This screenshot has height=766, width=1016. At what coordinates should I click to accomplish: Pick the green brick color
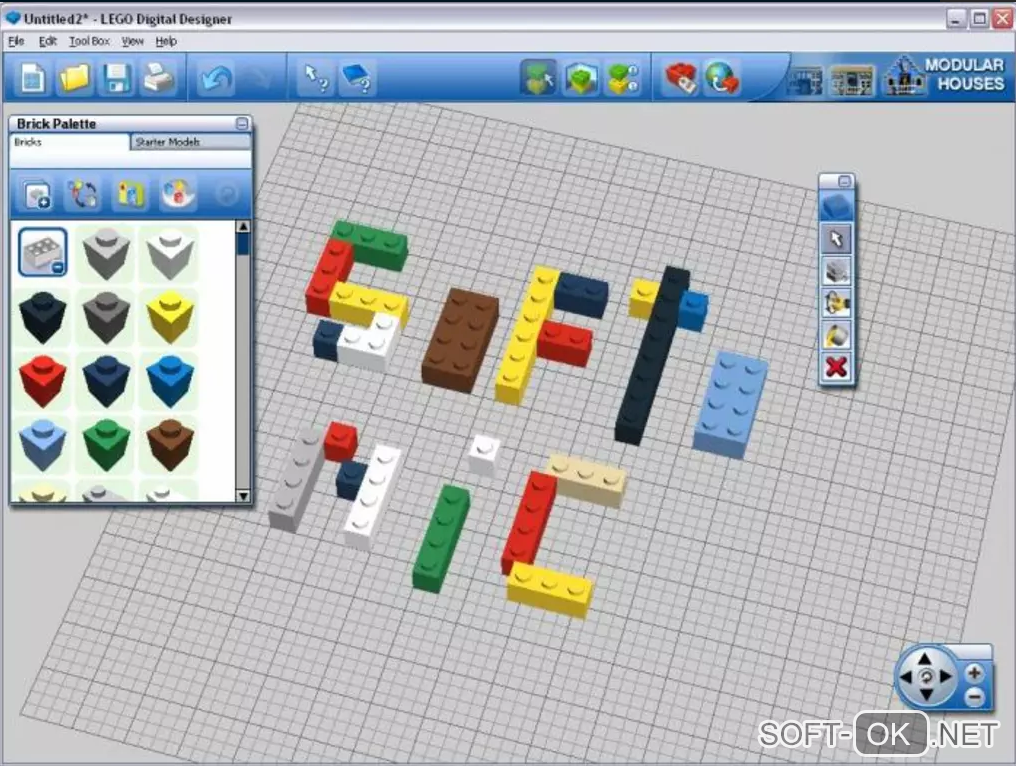tap(106, 445)
